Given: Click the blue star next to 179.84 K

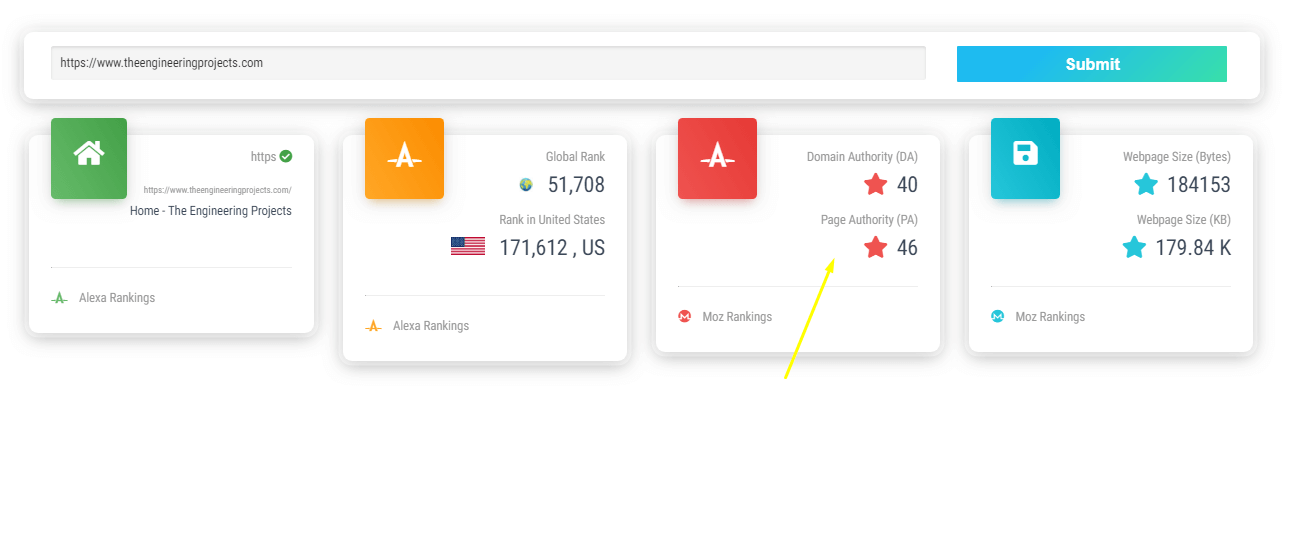Looking at the screenshot, I should tap(1134, 247).
